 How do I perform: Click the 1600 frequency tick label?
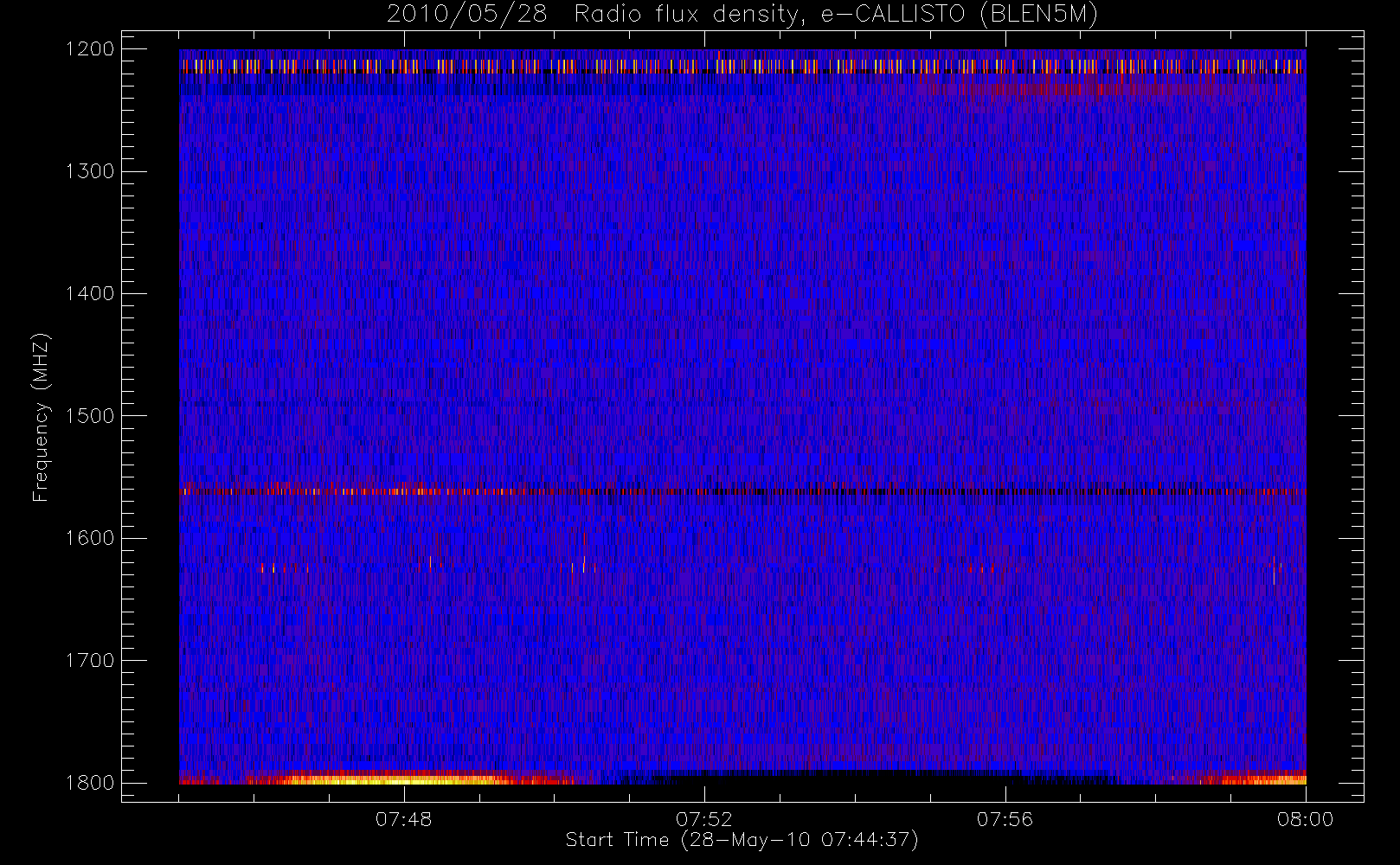(90, 538)
